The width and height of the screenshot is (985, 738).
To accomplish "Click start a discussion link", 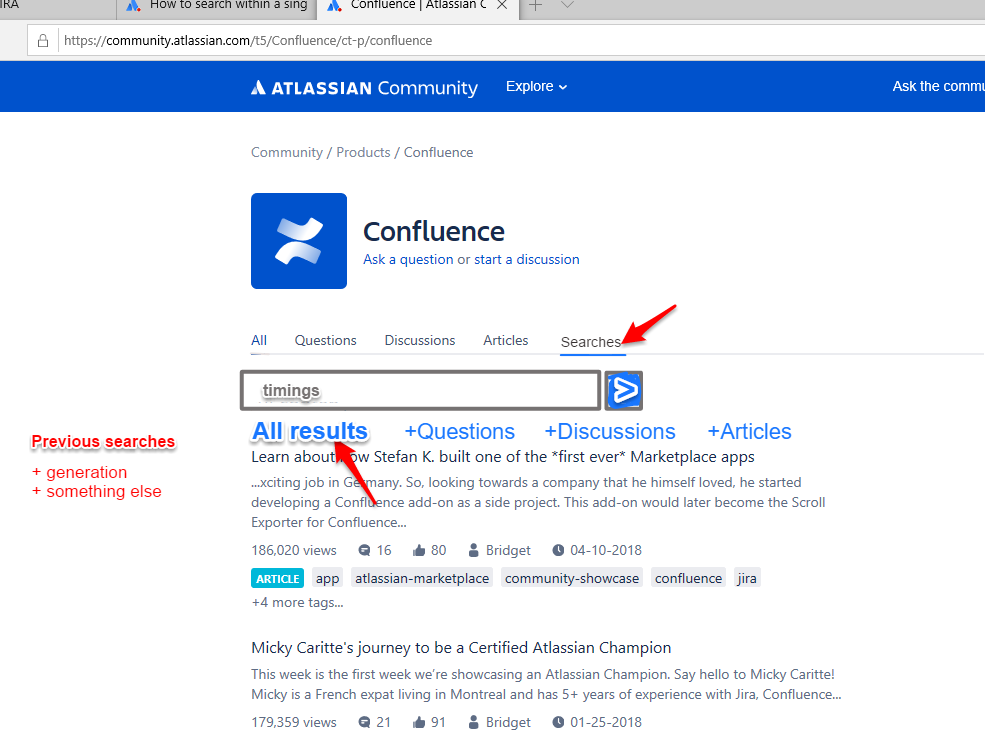I will click(526, 259).
